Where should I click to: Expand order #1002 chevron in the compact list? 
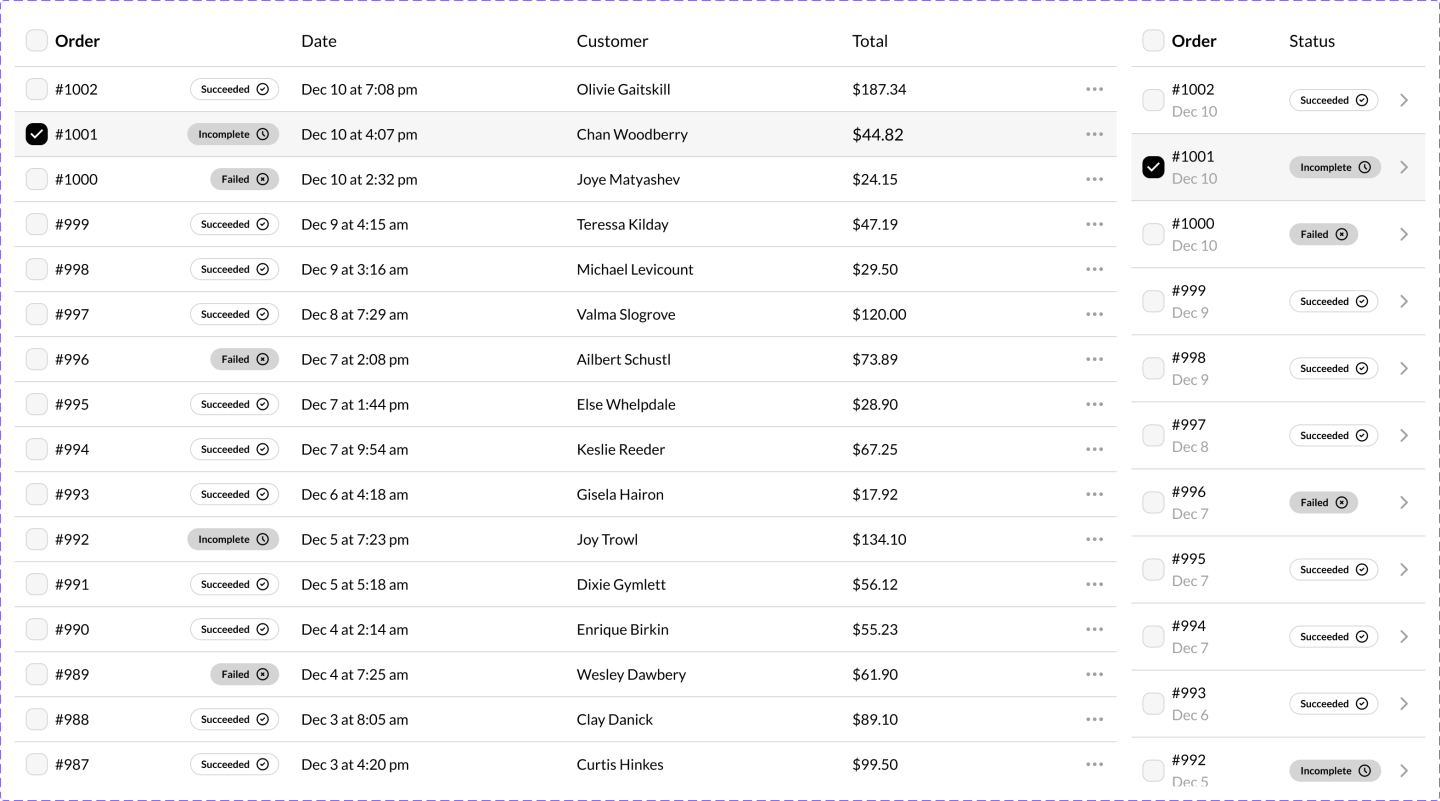1404,100
